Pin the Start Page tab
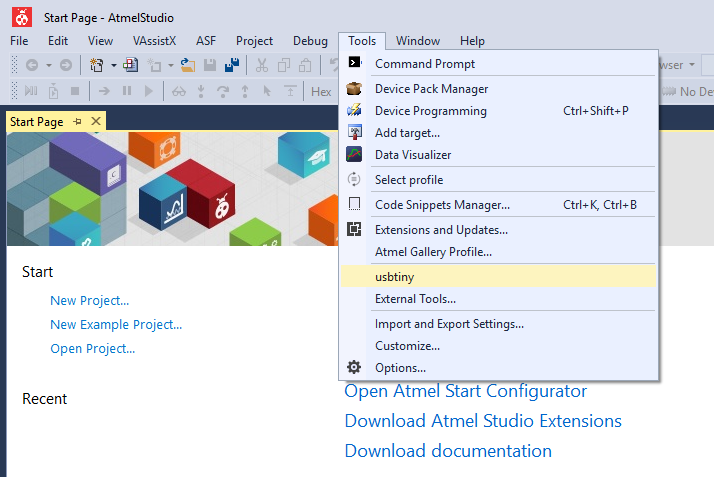 [77, 122]
